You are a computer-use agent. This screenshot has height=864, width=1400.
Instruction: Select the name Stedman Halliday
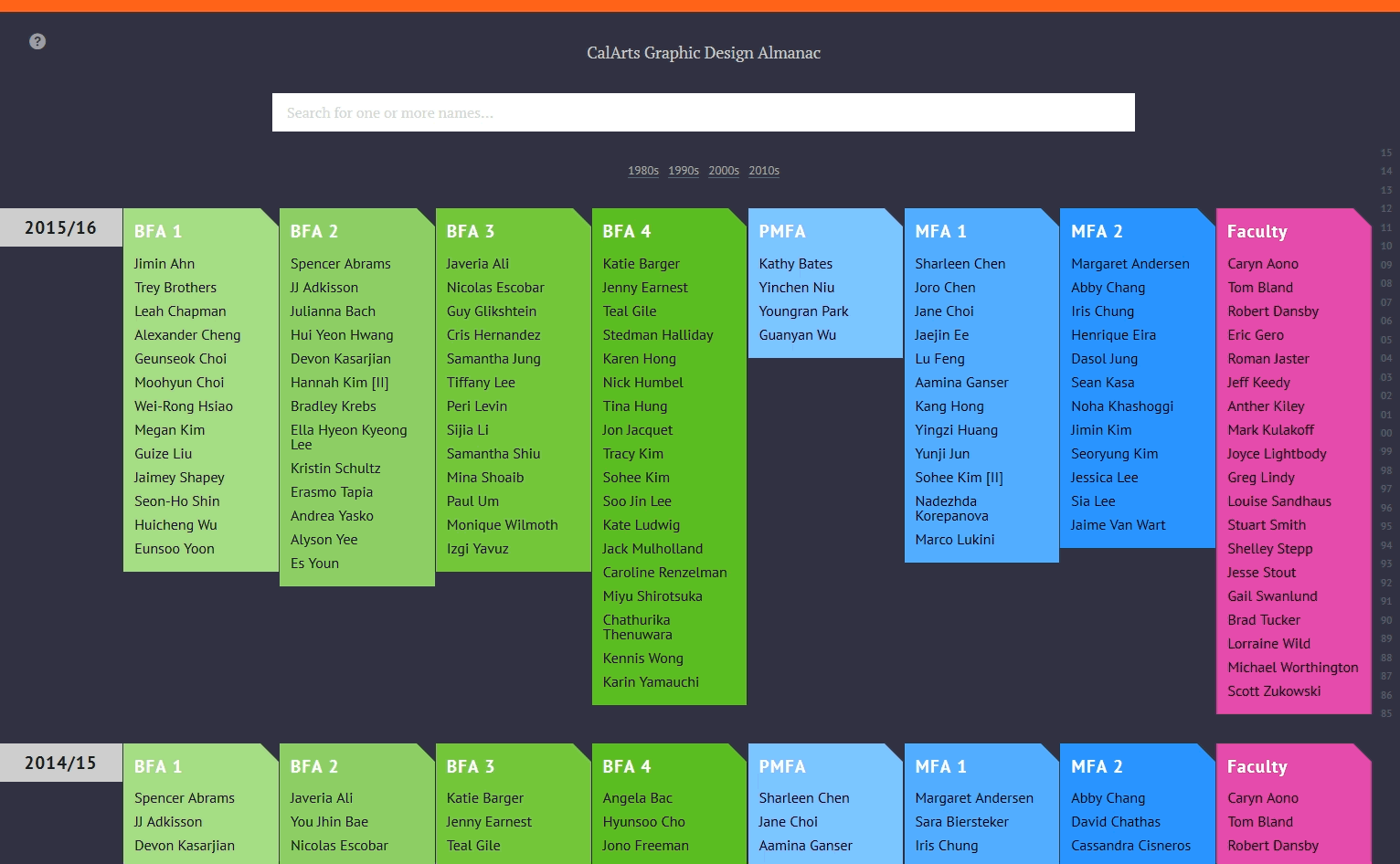point(658,335)
